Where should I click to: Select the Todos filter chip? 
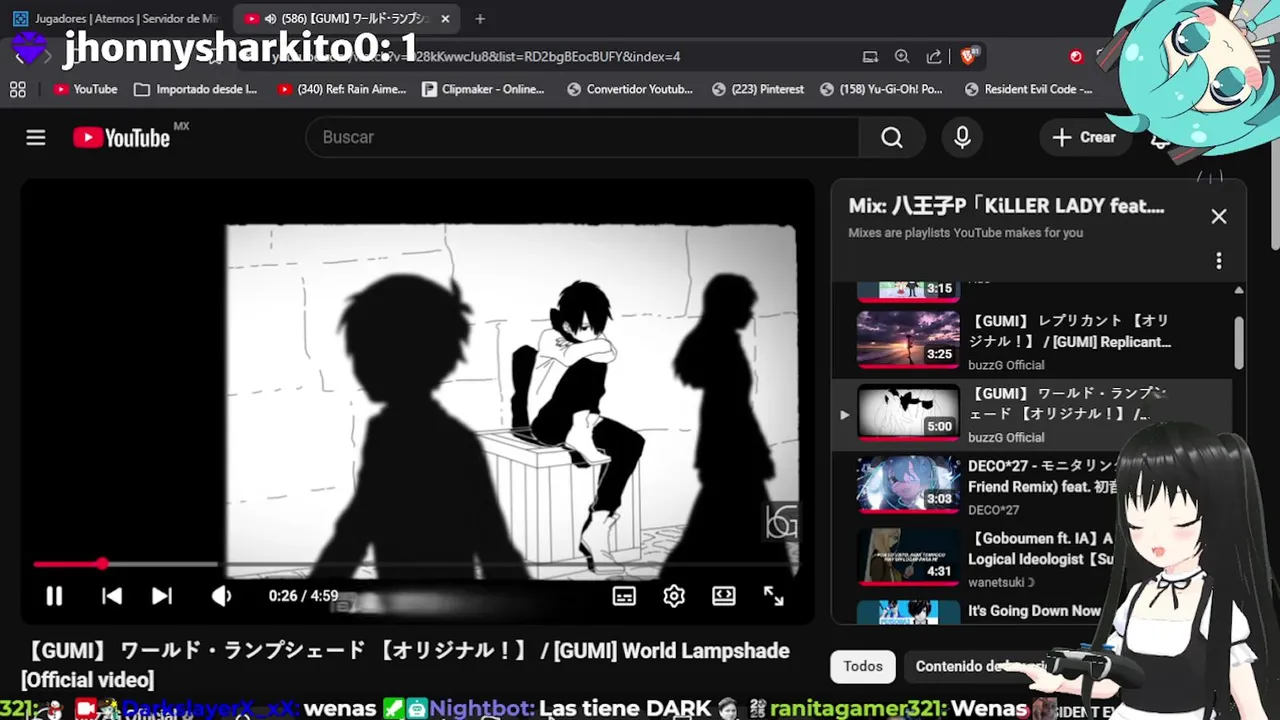[863, 666]
